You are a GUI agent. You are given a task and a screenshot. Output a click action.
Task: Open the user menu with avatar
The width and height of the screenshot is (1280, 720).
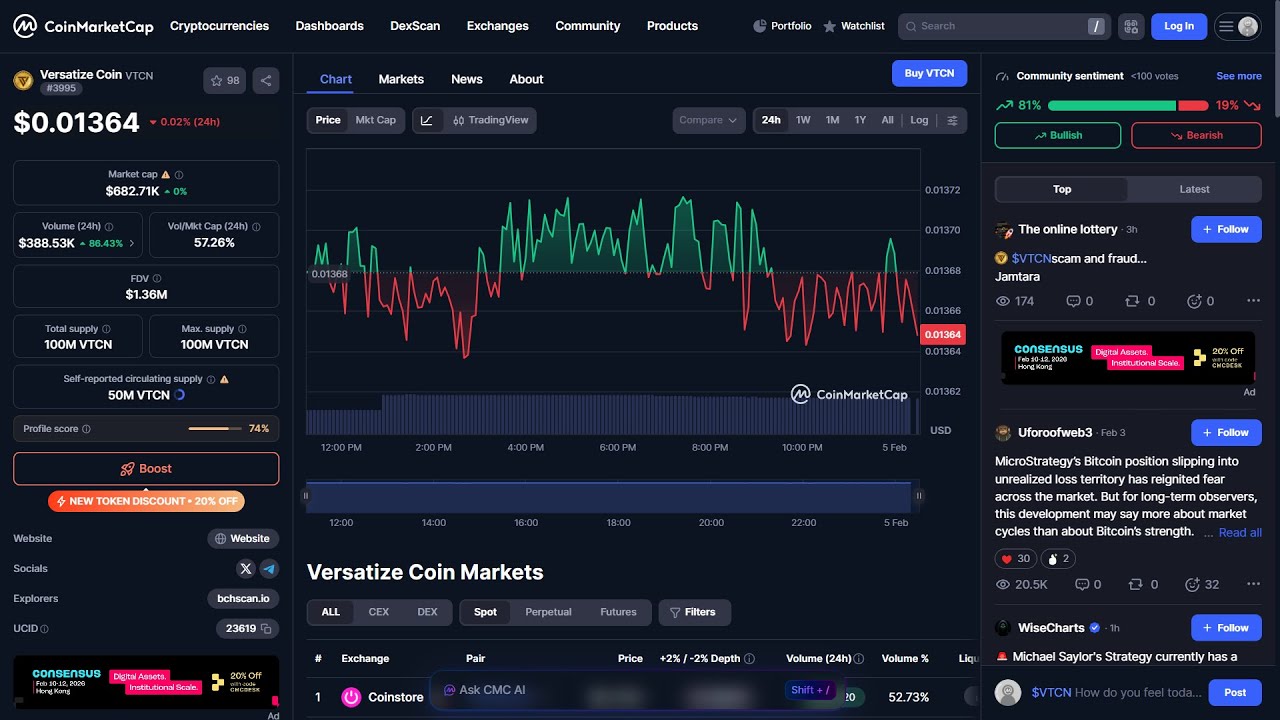click(x=1238, y=26)
